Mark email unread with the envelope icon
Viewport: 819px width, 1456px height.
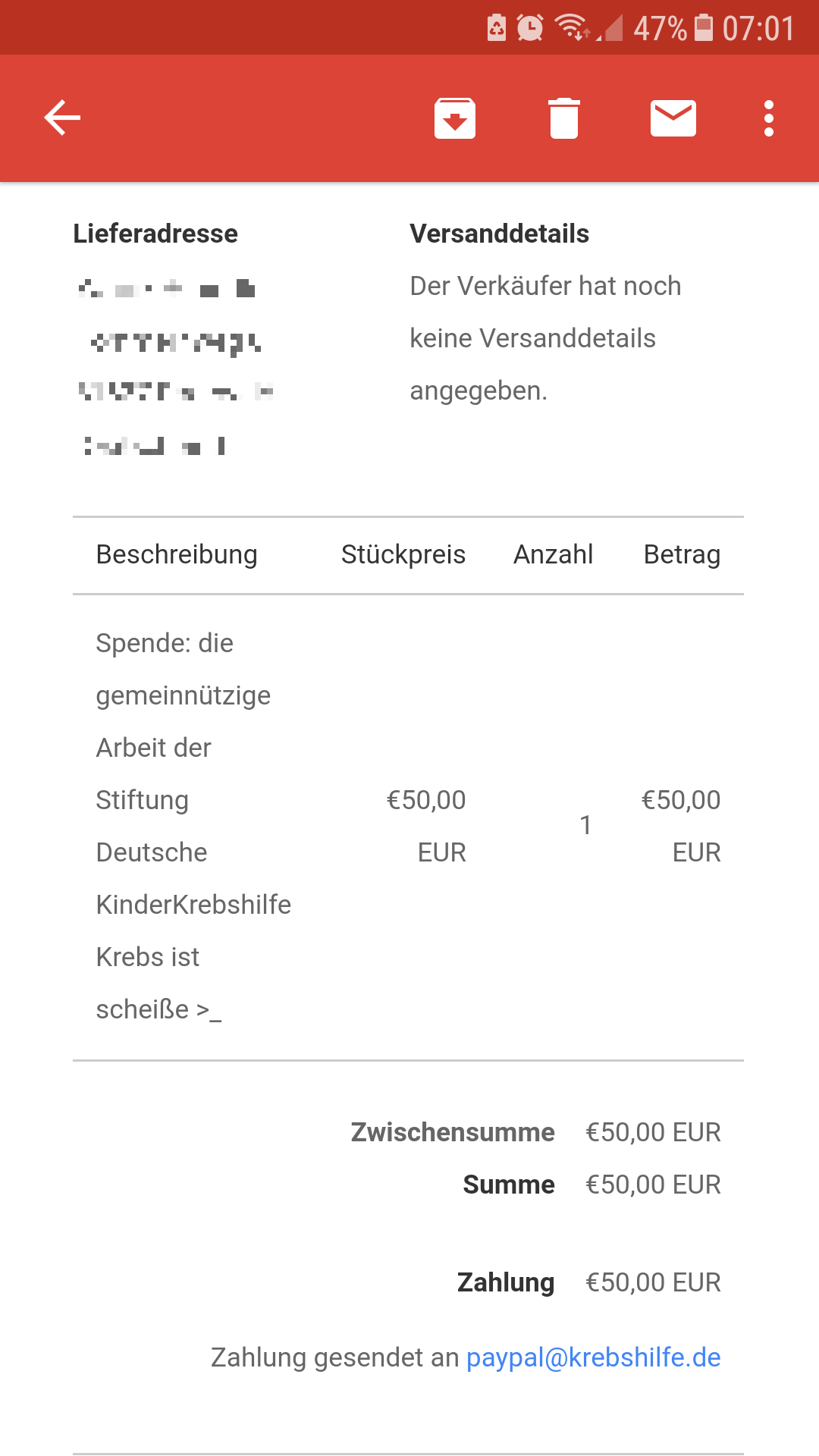(x=673, y=118)
